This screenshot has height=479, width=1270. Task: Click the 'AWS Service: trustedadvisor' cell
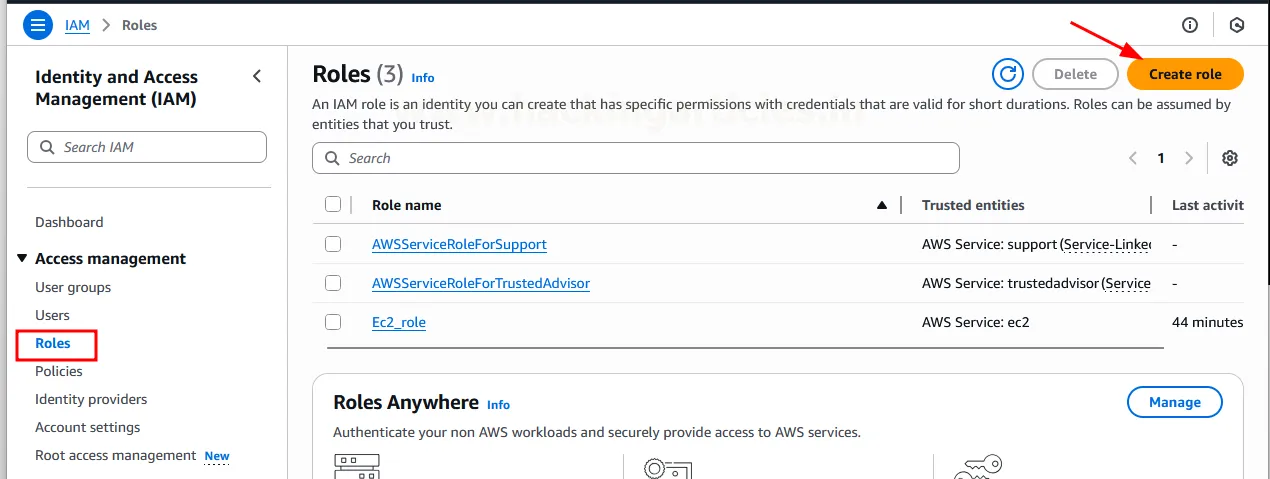[x=1036, y=283]
